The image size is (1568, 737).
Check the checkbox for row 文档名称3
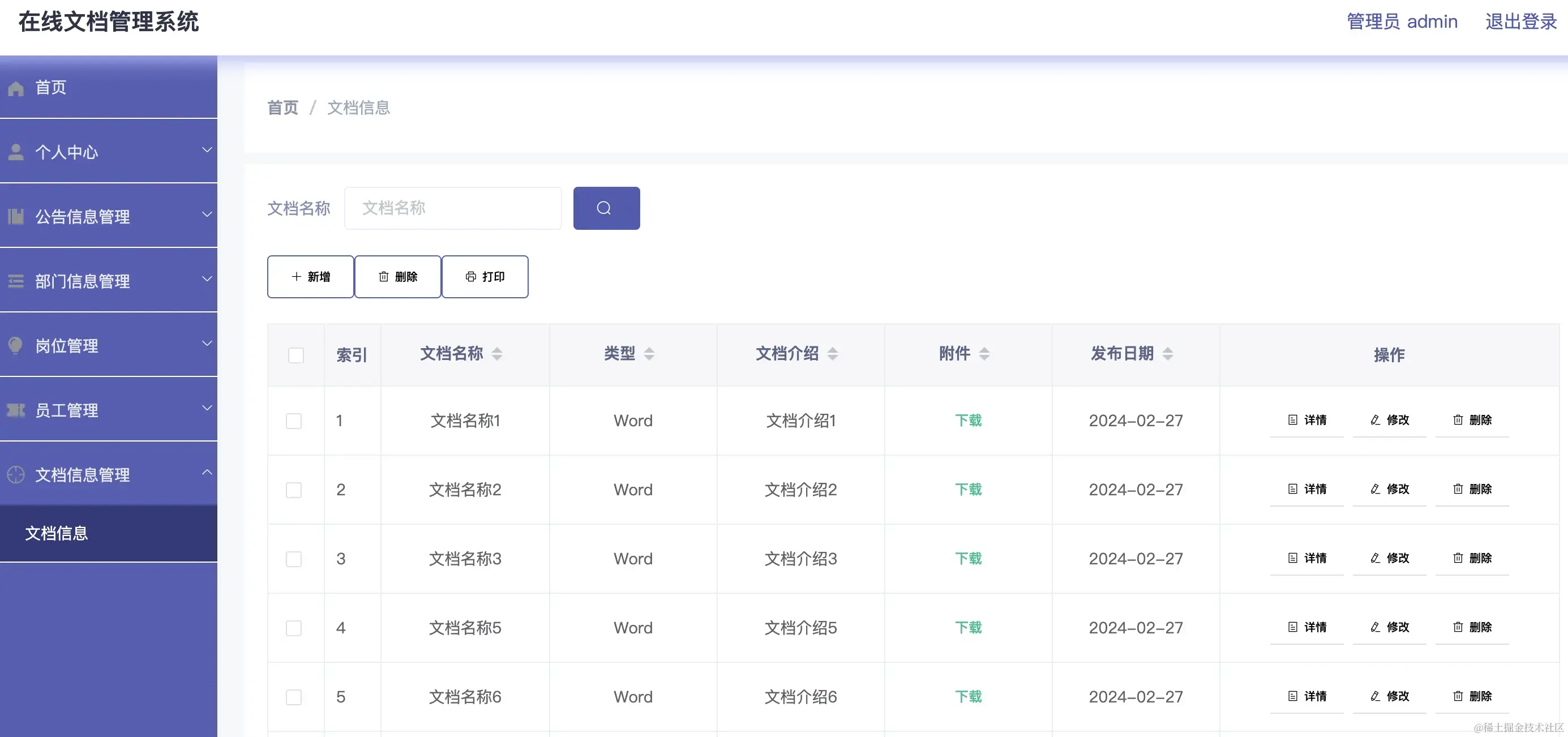point(294,559)
